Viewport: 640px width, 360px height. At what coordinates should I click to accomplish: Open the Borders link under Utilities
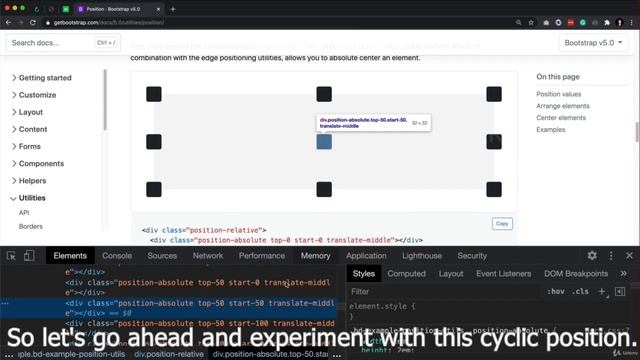point(31,226)
